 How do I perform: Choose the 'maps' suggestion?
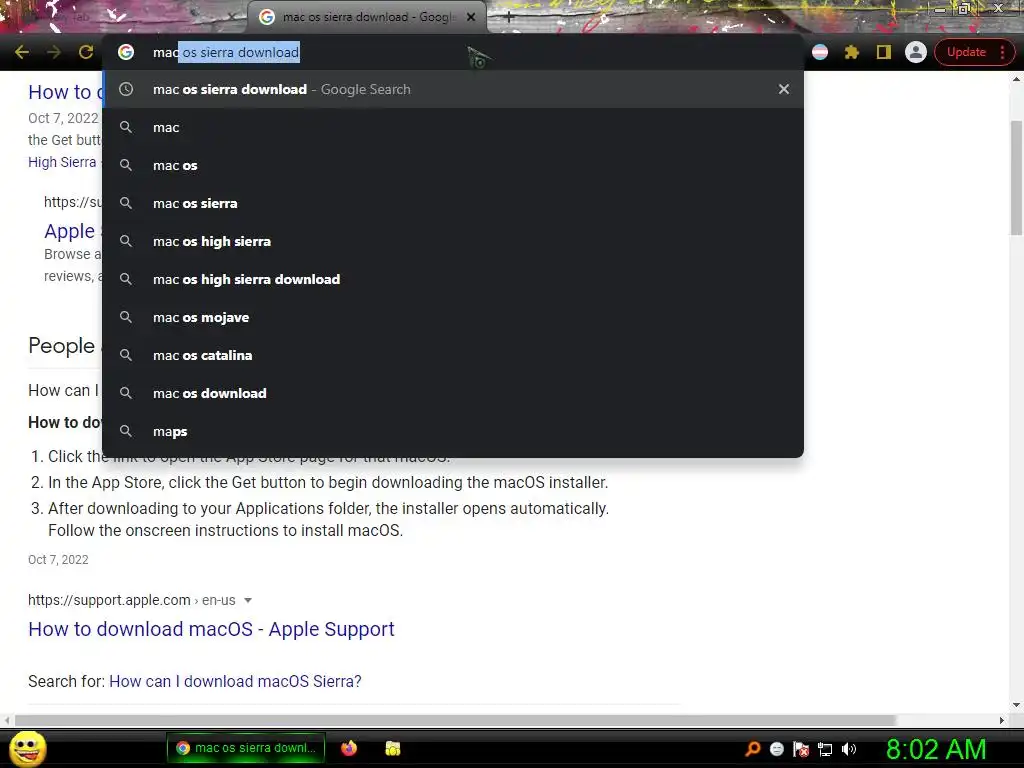point(453,431)
